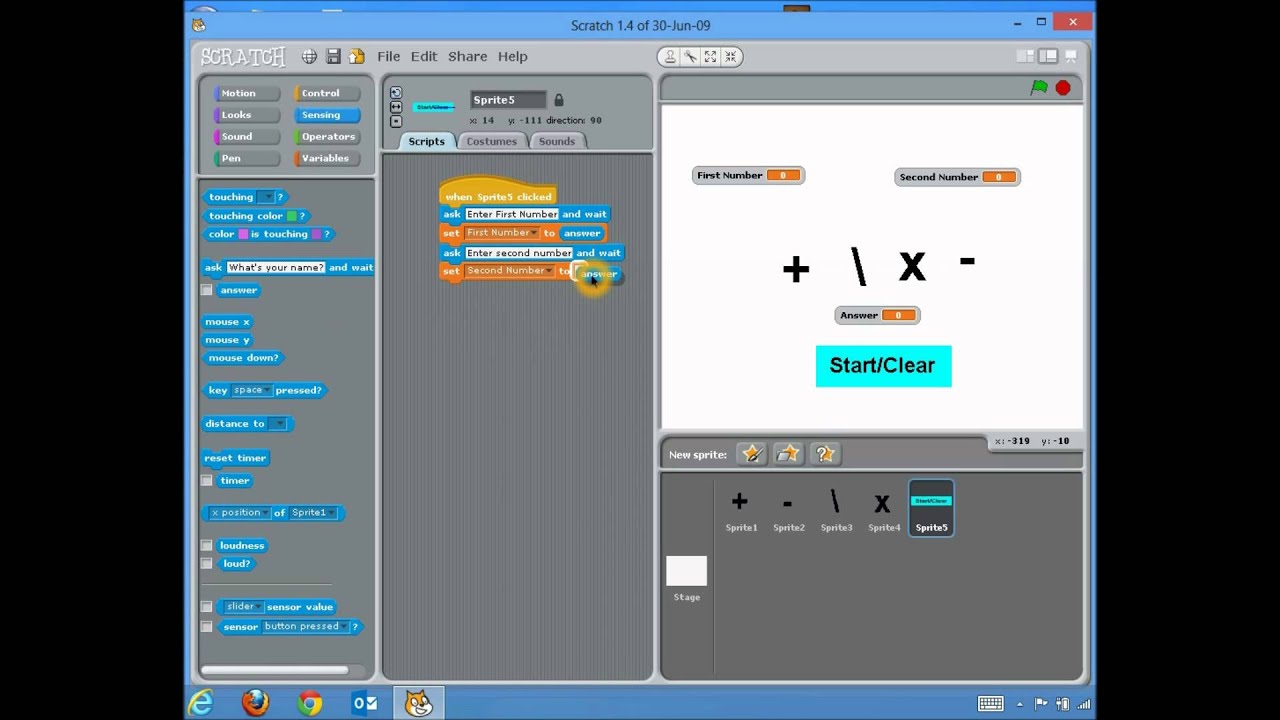The image size is (1280, 720).
Task: Show the Looks blocks category
Action: pos(246,115)
